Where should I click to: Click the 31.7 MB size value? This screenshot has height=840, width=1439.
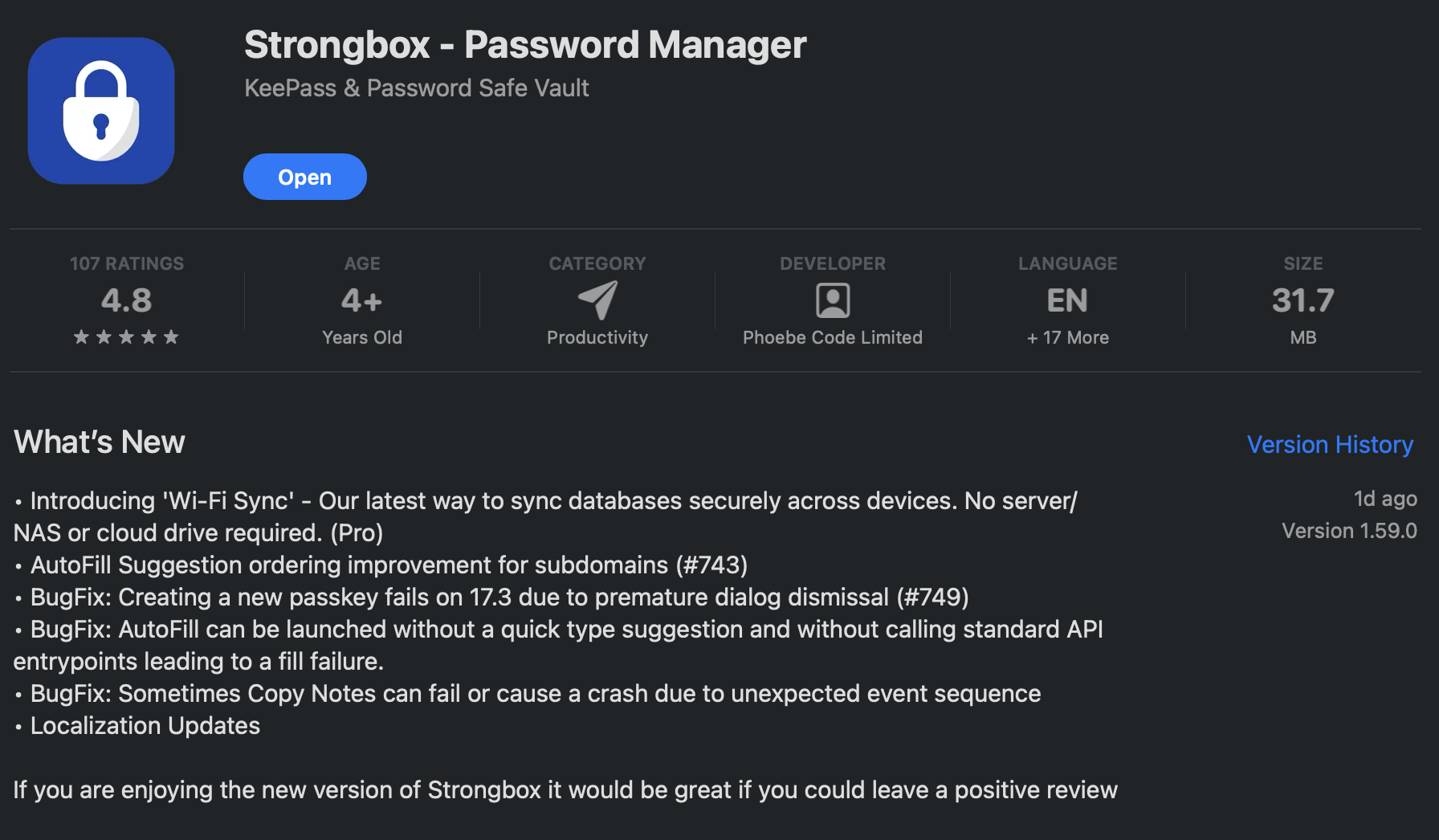click(1302, 300)
